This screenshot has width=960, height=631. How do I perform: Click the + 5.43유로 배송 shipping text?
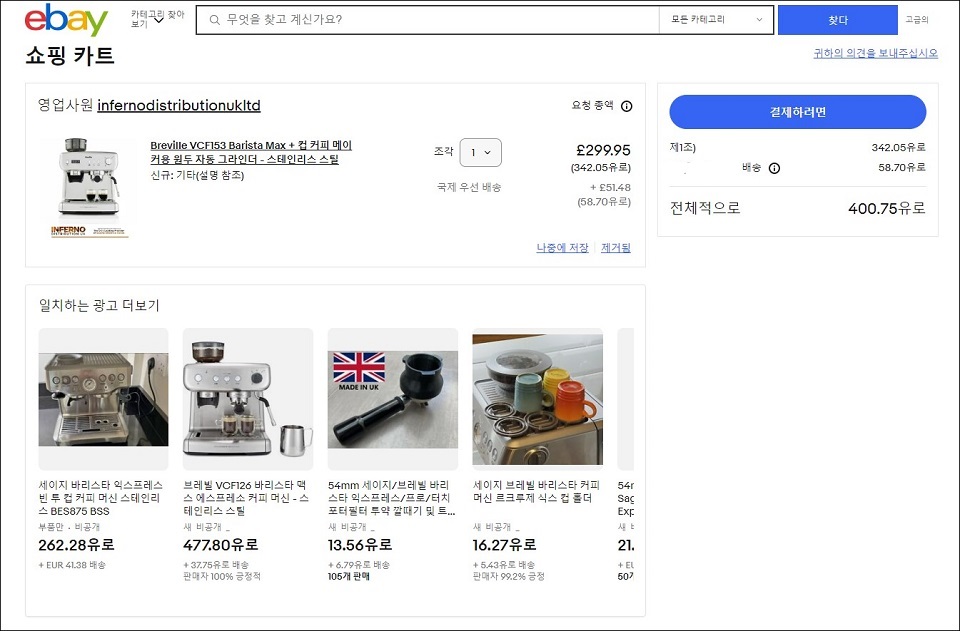[504, 565]
